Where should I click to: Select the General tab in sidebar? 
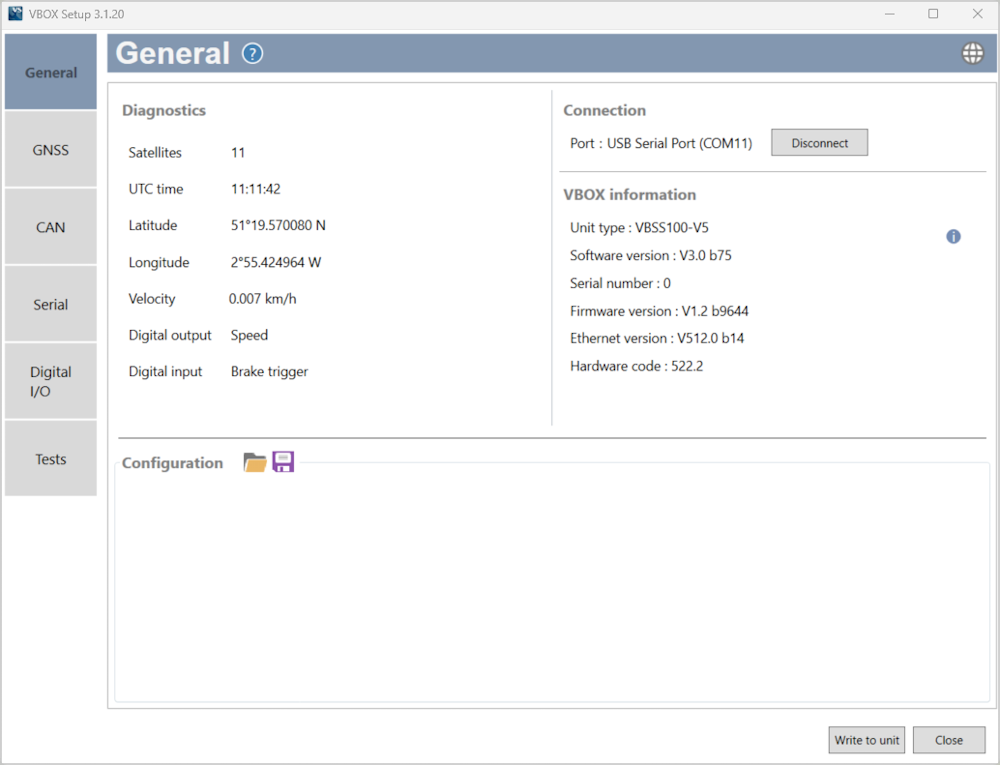tap(51, 72)
